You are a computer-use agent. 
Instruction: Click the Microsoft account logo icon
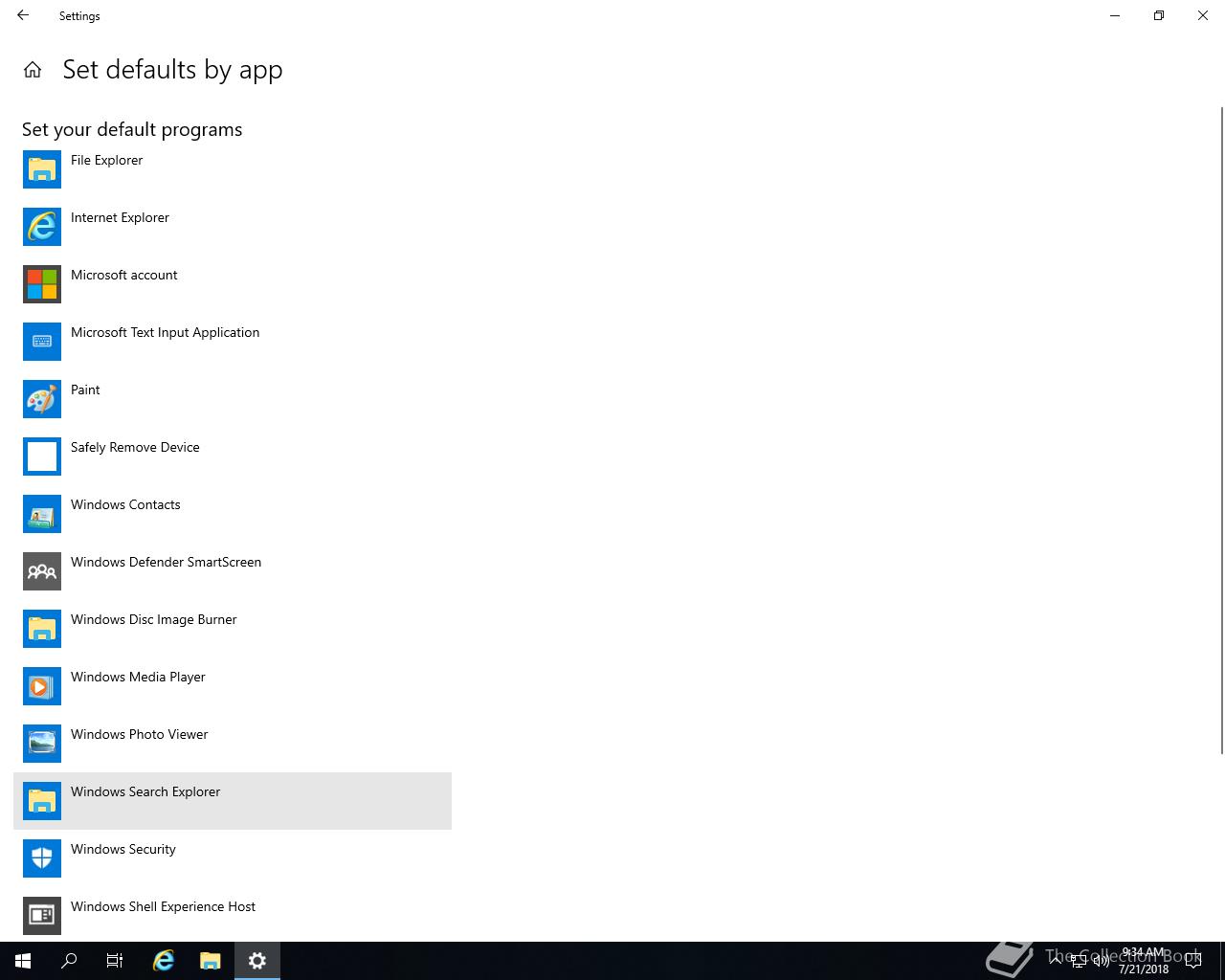[x=42, y=284]
